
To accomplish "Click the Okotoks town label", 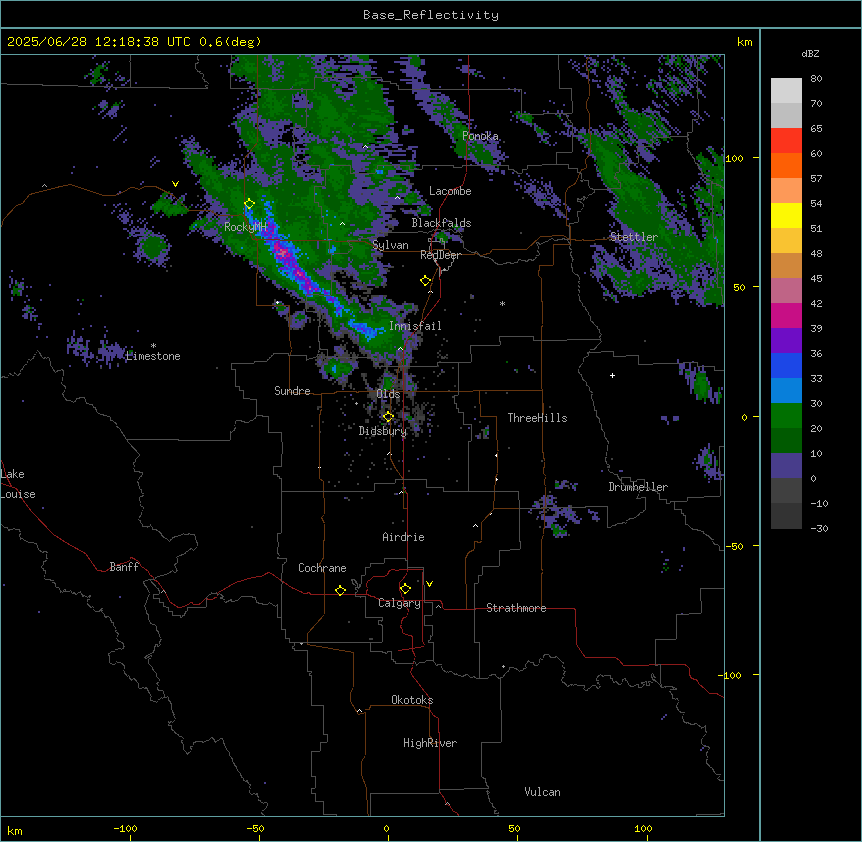I will (x=412, y=700).
